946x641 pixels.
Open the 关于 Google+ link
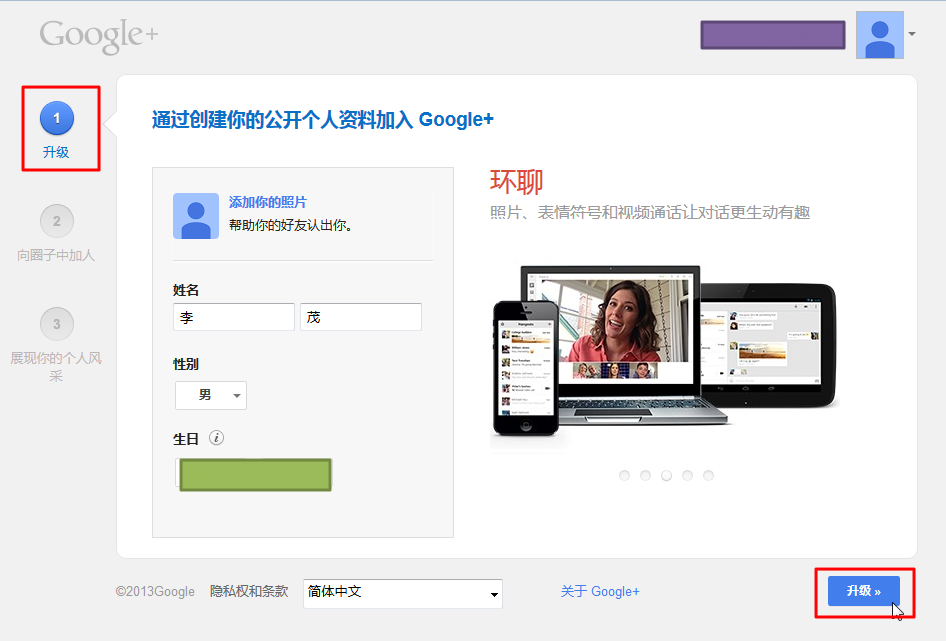[x=600, y=592]
